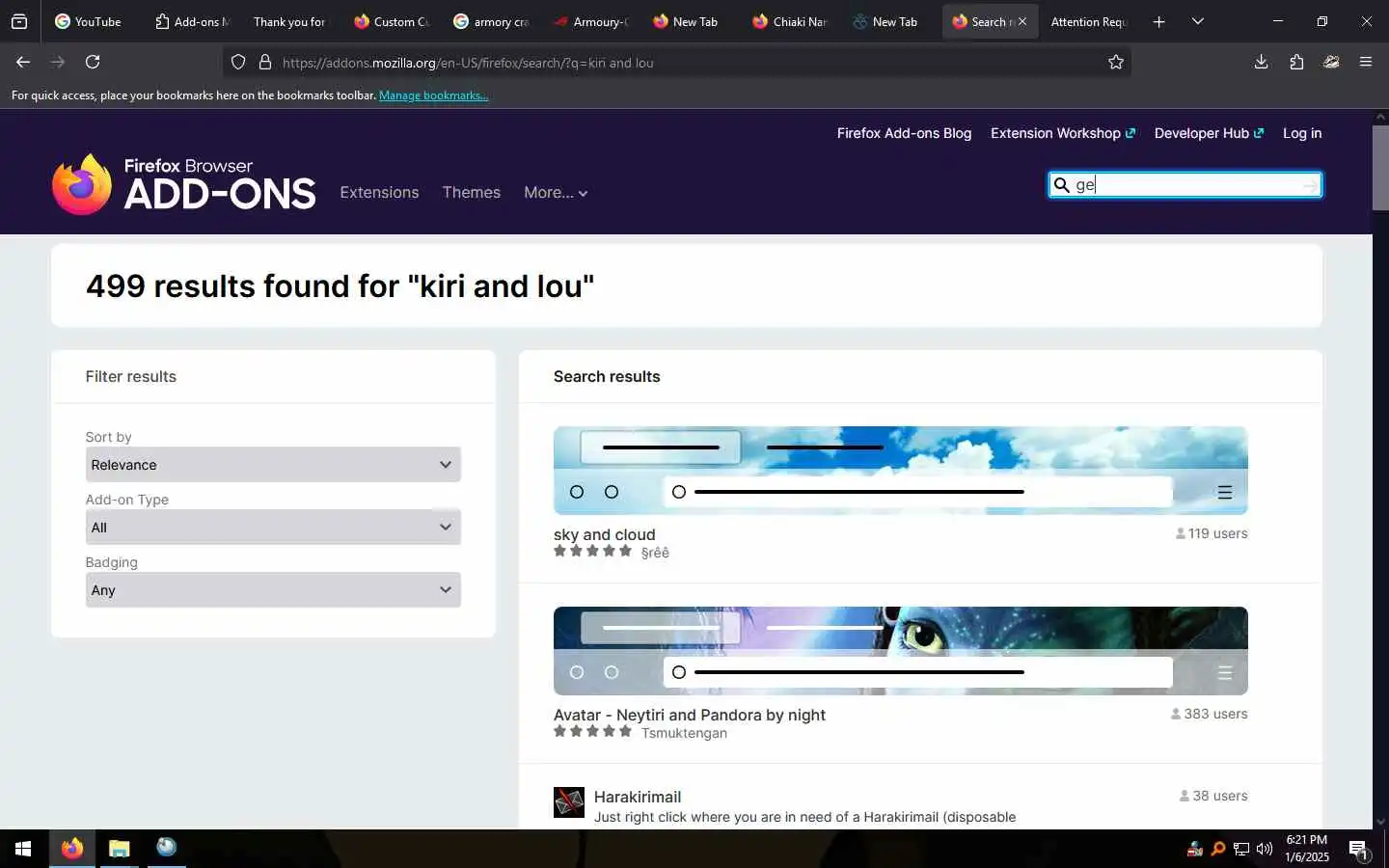This screenshot has width=1389, height=868.
Task: Open the Add-on Type dropdown
Action: click(273, 528)
